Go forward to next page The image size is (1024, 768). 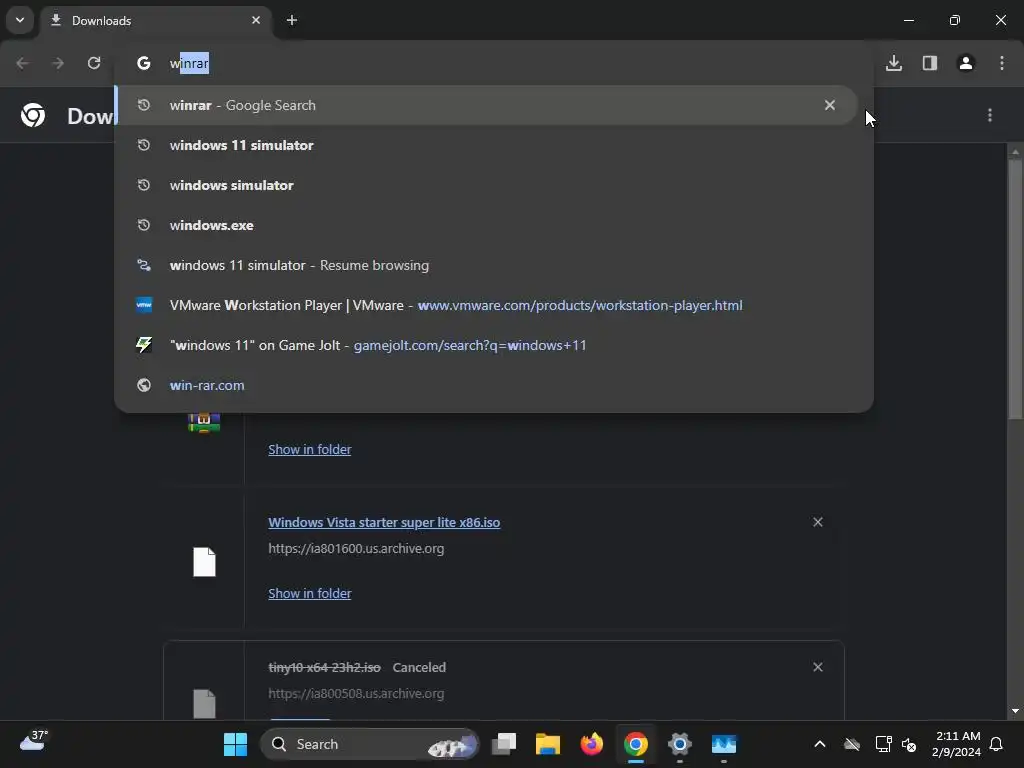click(58, 63)
